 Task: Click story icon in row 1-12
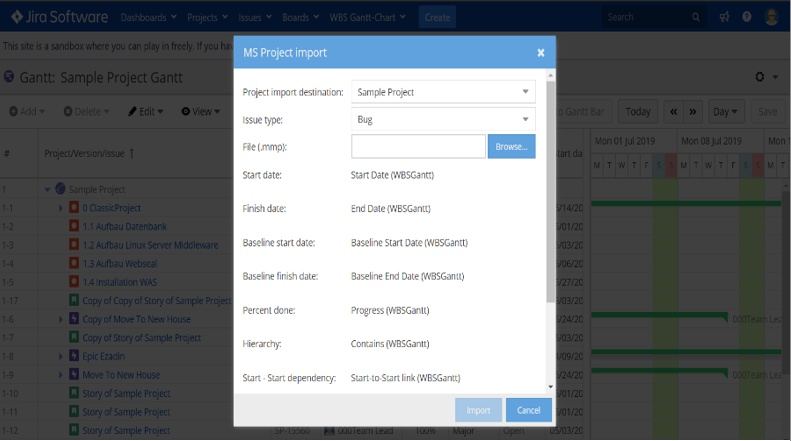(74, 430)
